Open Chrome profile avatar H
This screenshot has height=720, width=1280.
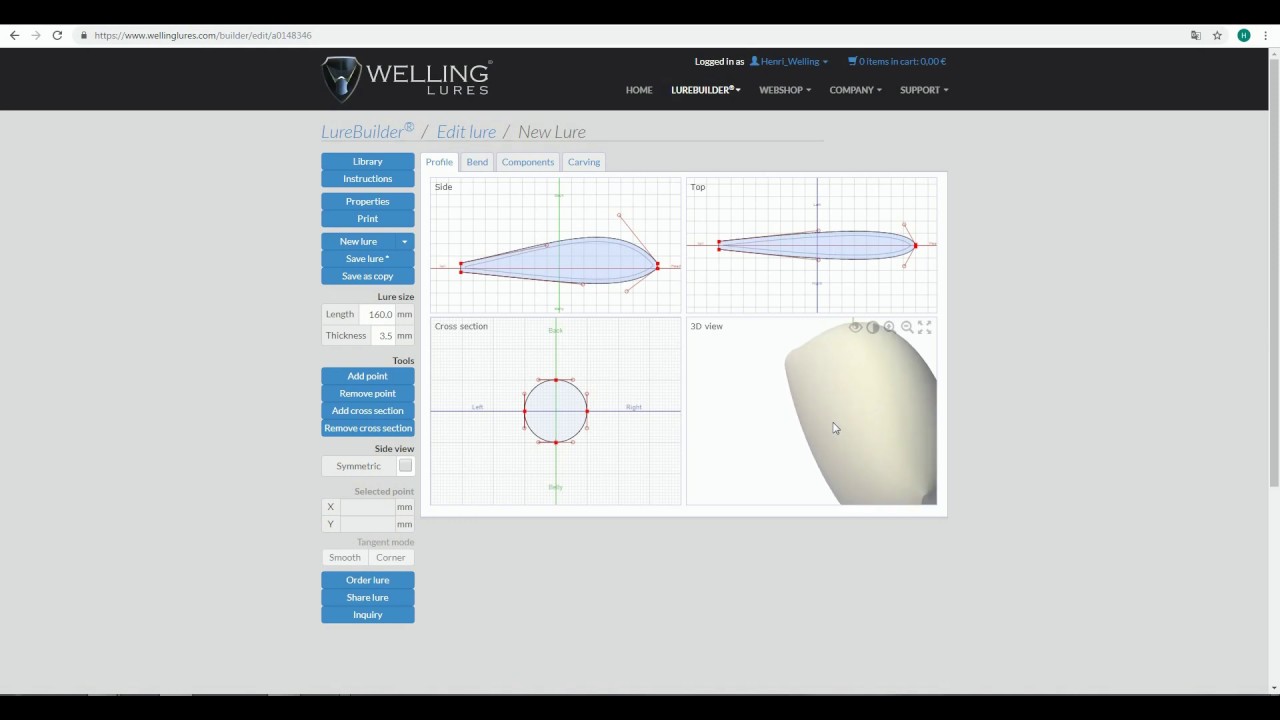point(1244,35)
